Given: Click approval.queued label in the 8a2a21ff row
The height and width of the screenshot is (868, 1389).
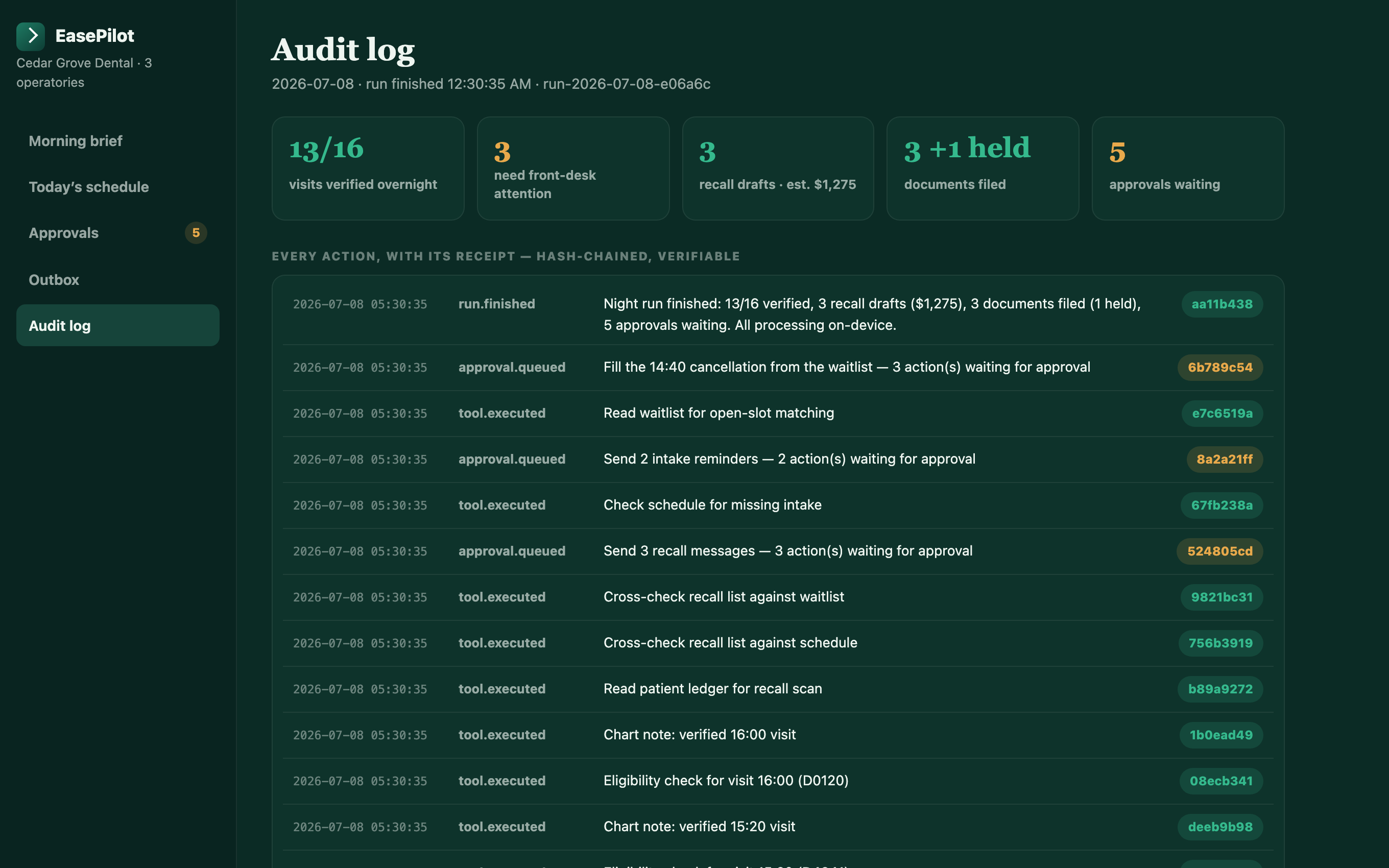Looking at the screenshot, I should point(511,459).
